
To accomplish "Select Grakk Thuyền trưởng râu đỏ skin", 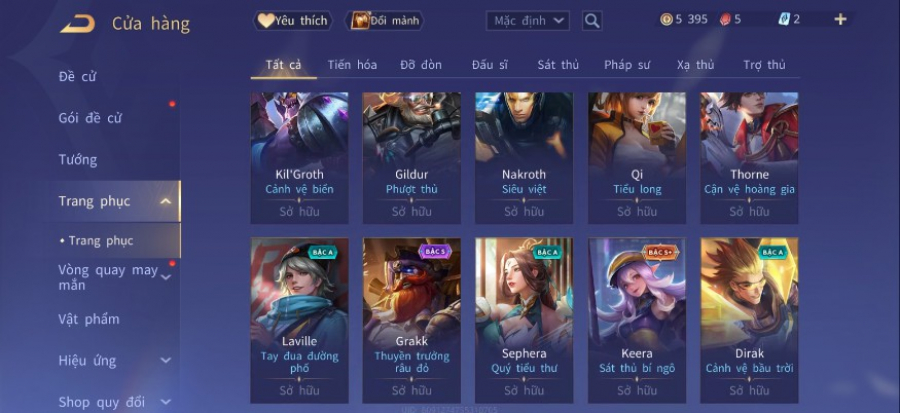I will click(x=412, y=320).
